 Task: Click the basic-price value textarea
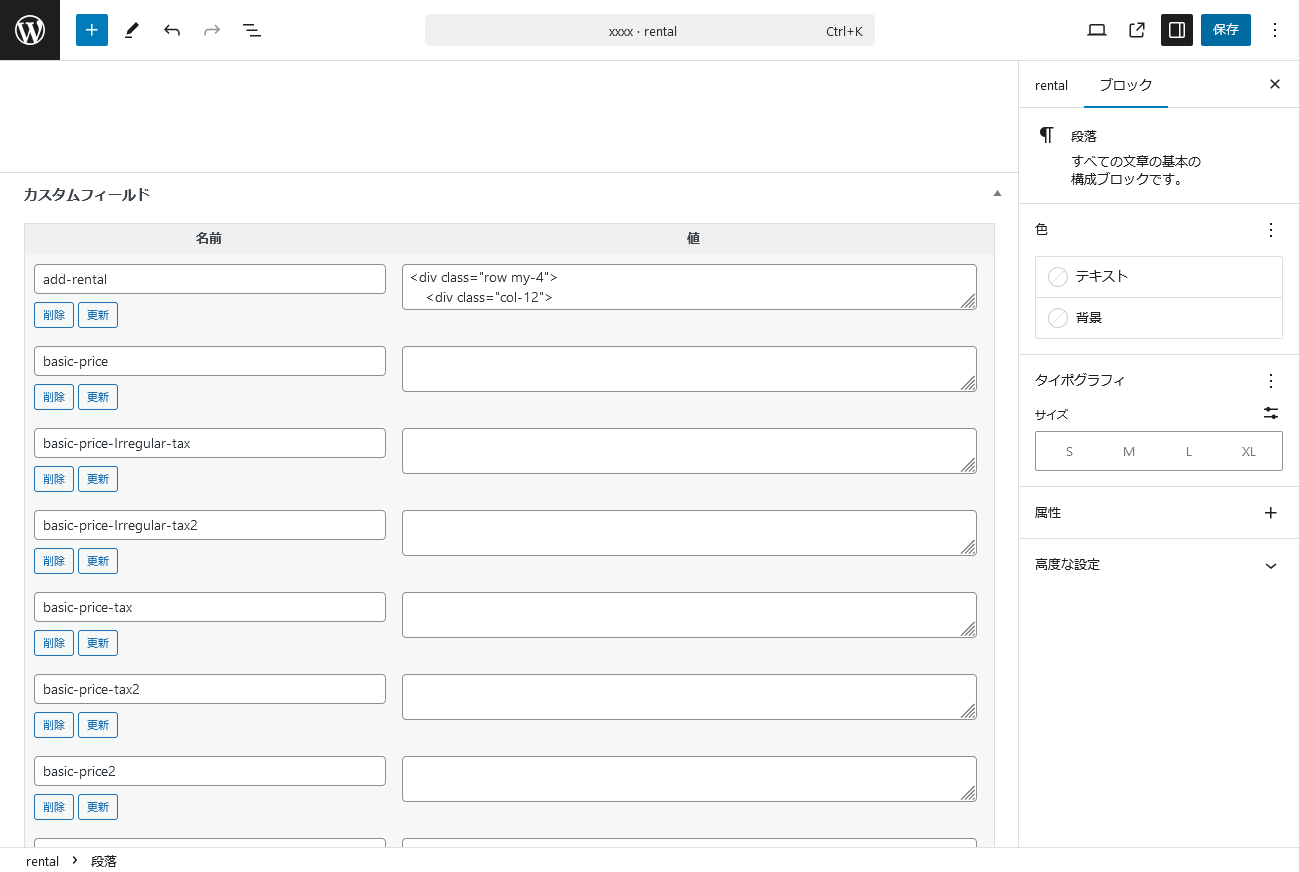pyautogui.click(x=688, y=369)
